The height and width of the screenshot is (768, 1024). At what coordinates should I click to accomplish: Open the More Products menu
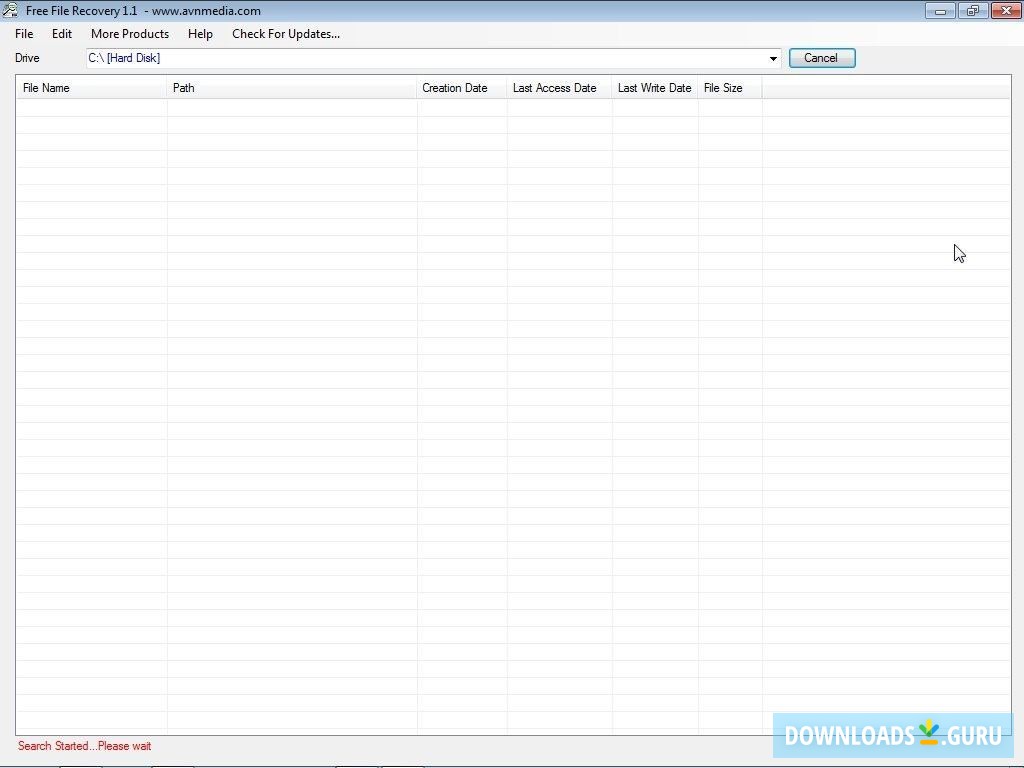(130, 33)
